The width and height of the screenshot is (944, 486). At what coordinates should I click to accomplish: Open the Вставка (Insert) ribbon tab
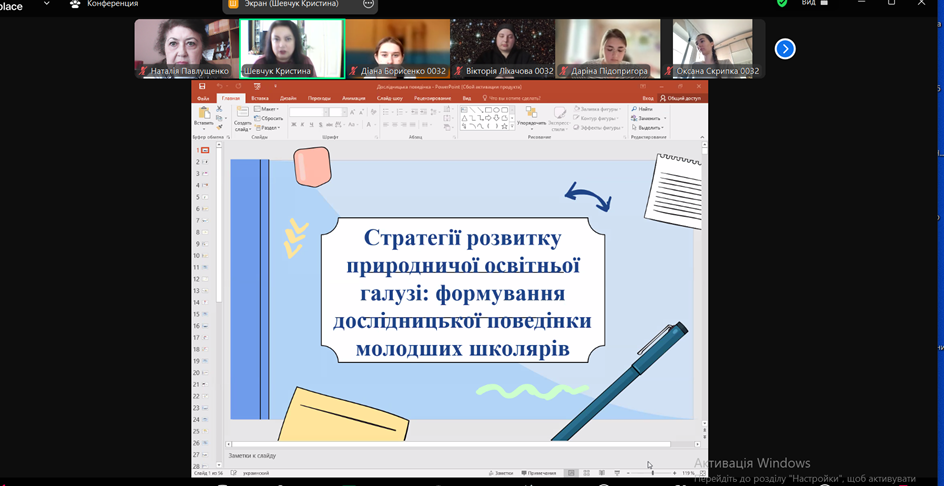click(x=260, y=98)
